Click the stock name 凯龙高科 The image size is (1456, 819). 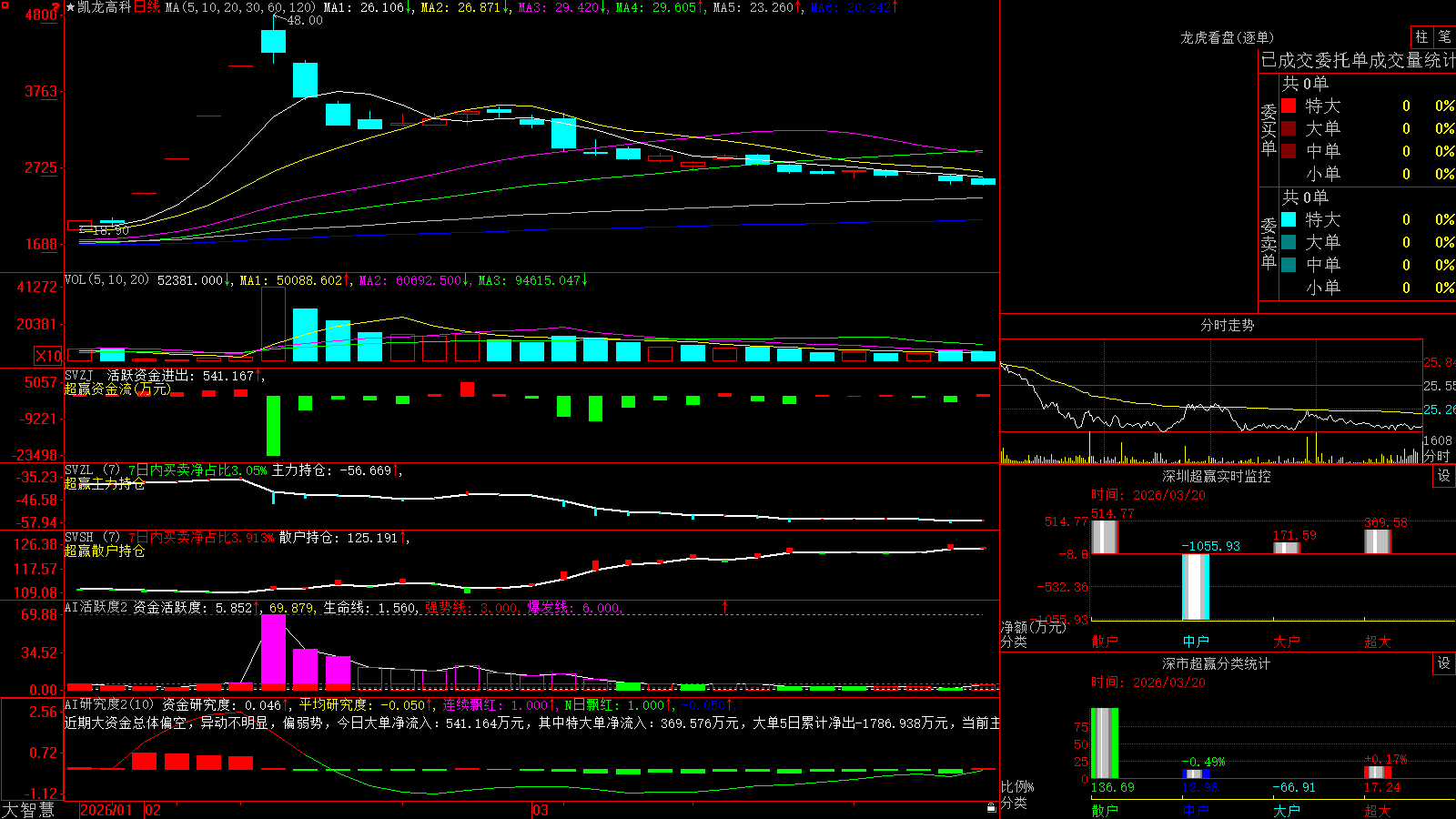coord(105,7)
